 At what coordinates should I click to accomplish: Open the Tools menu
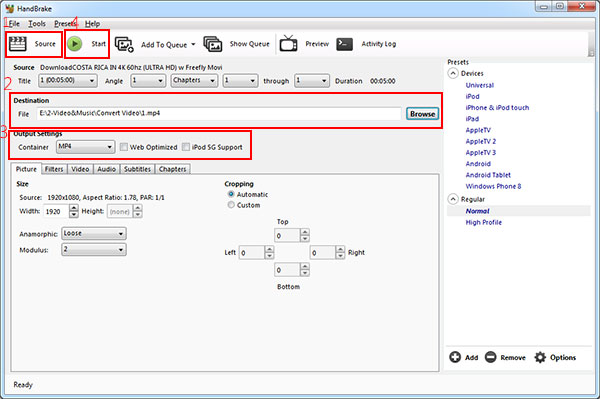click(x=37, y=24)
